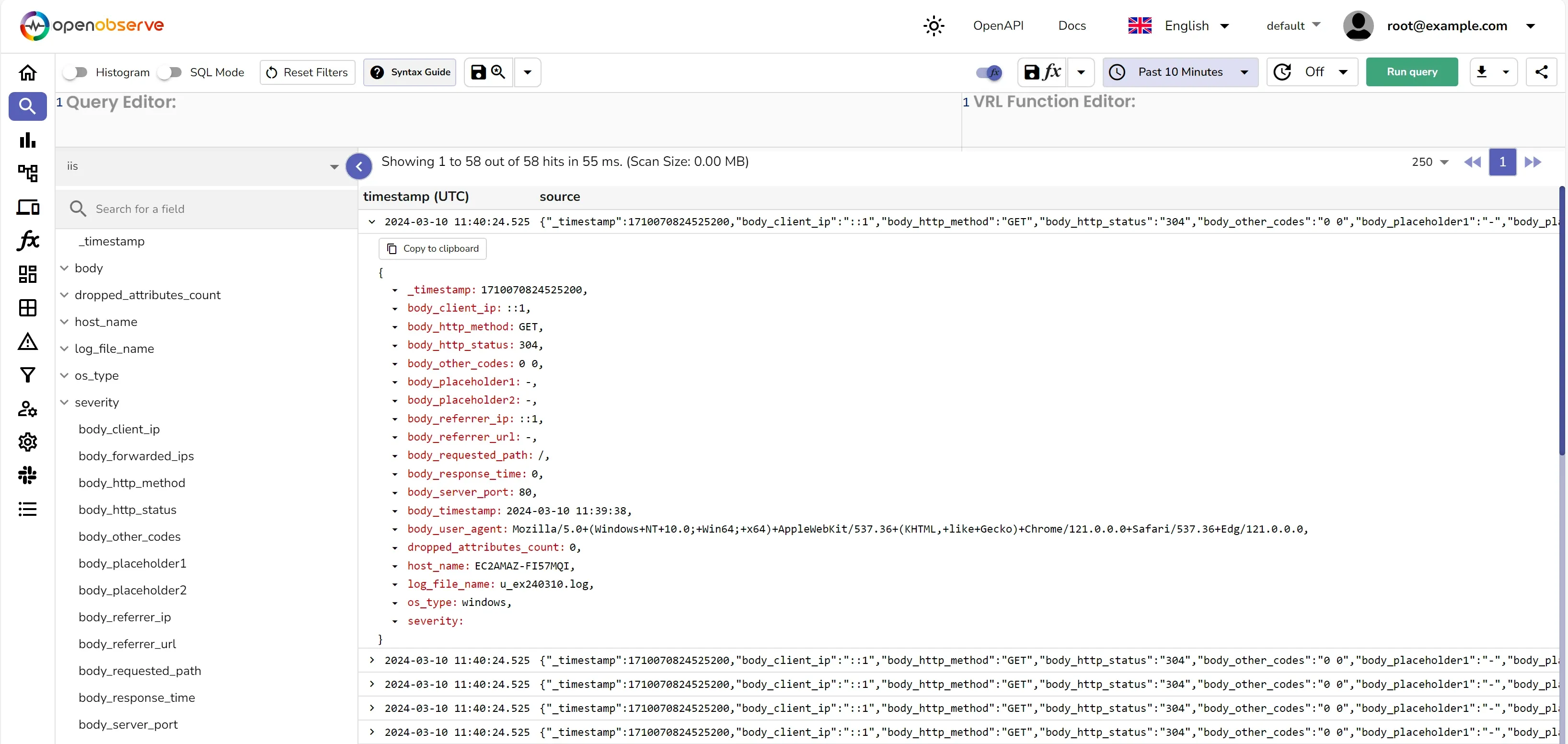Image resolution: width=1568 pixels, height=744 pixels.
Task: Click the Run query button
Action: click(x=1412, y=72)
